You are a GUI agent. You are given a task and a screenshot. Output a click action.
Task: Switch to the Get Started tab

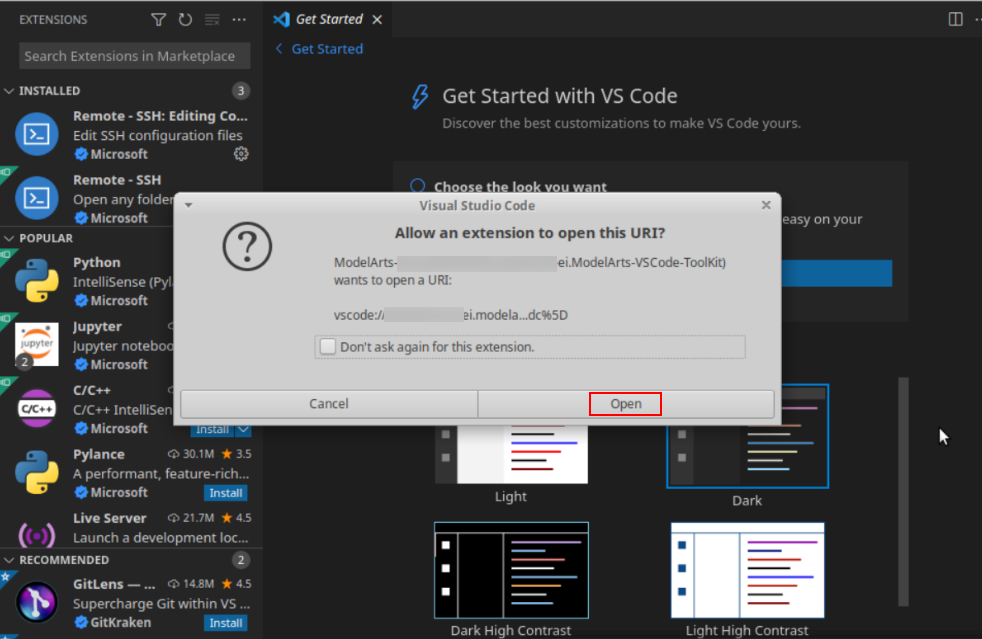click(329, 19)
